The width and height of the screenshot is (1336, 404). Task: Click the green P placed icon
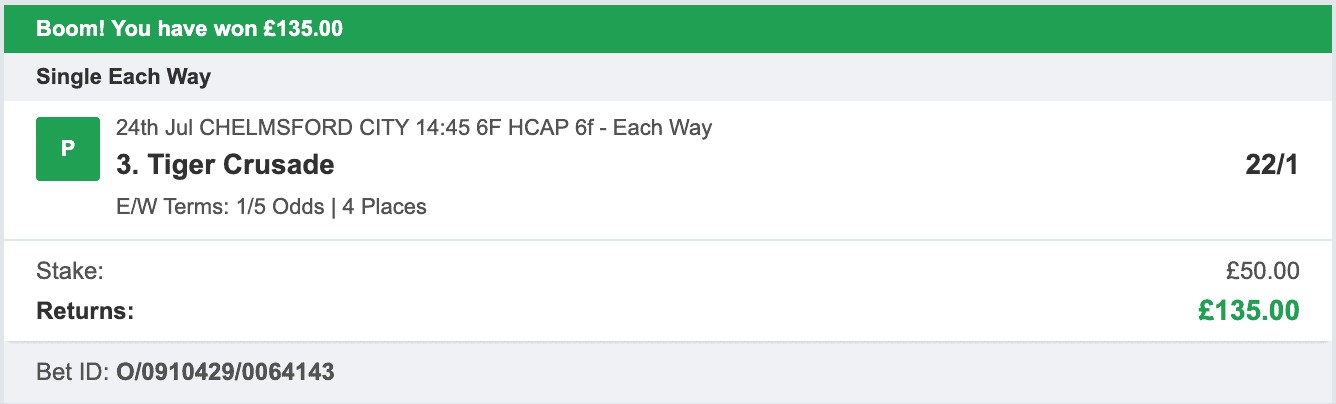pos(68,149)
